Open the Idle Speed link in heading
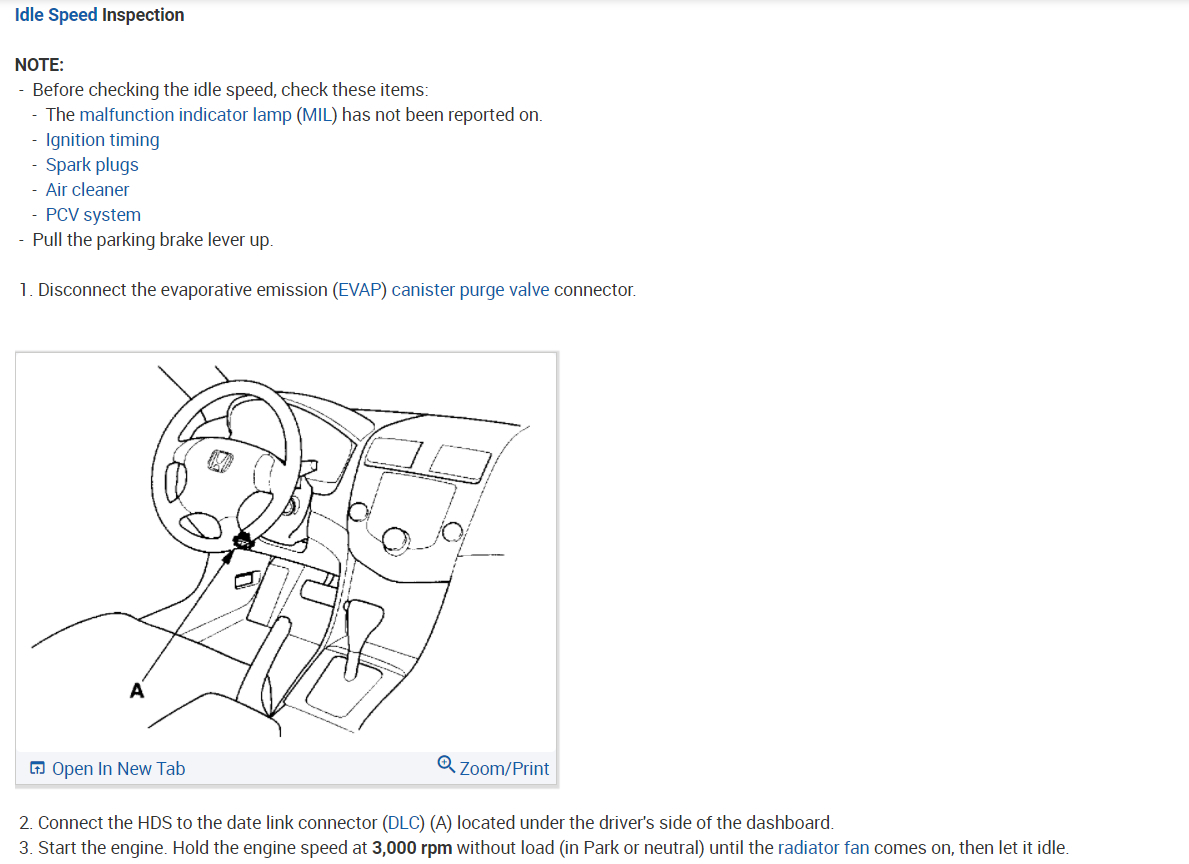 56,15
